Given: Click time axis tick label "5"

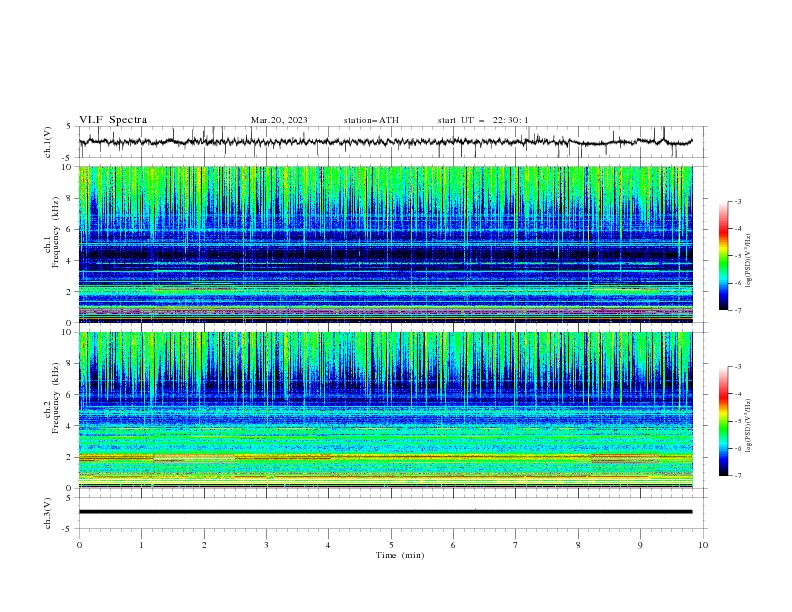Looking at the screenshot, I should point(391,545).
